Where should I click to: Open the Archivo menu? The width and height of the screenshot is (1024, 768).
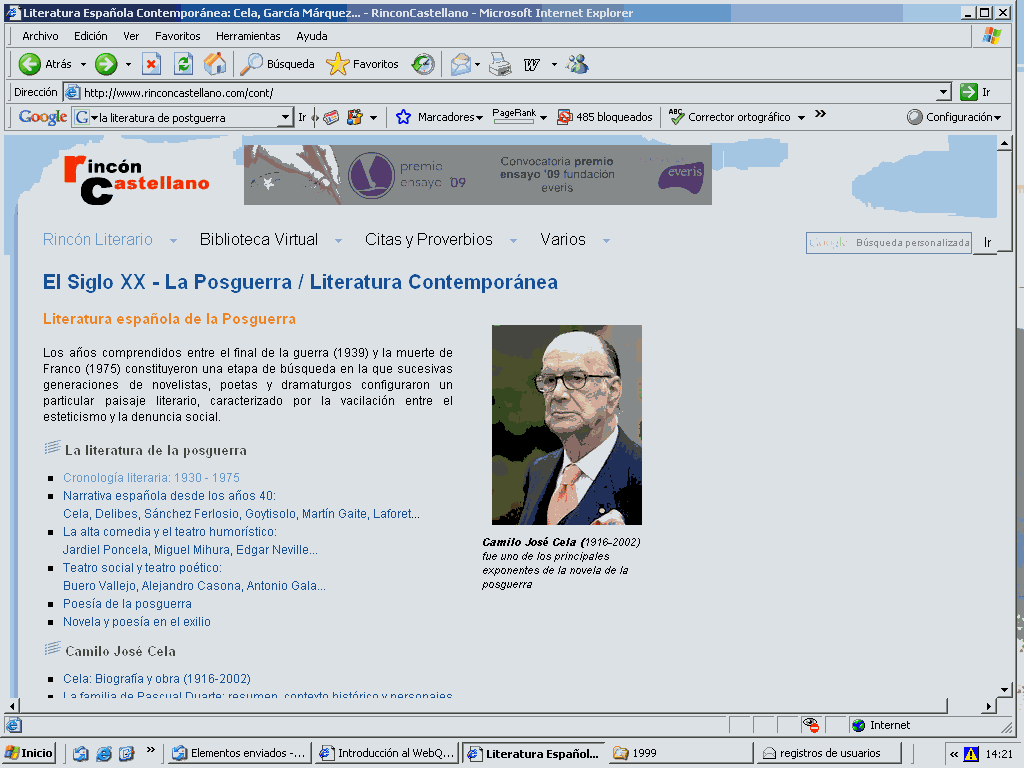click(40, 36)
